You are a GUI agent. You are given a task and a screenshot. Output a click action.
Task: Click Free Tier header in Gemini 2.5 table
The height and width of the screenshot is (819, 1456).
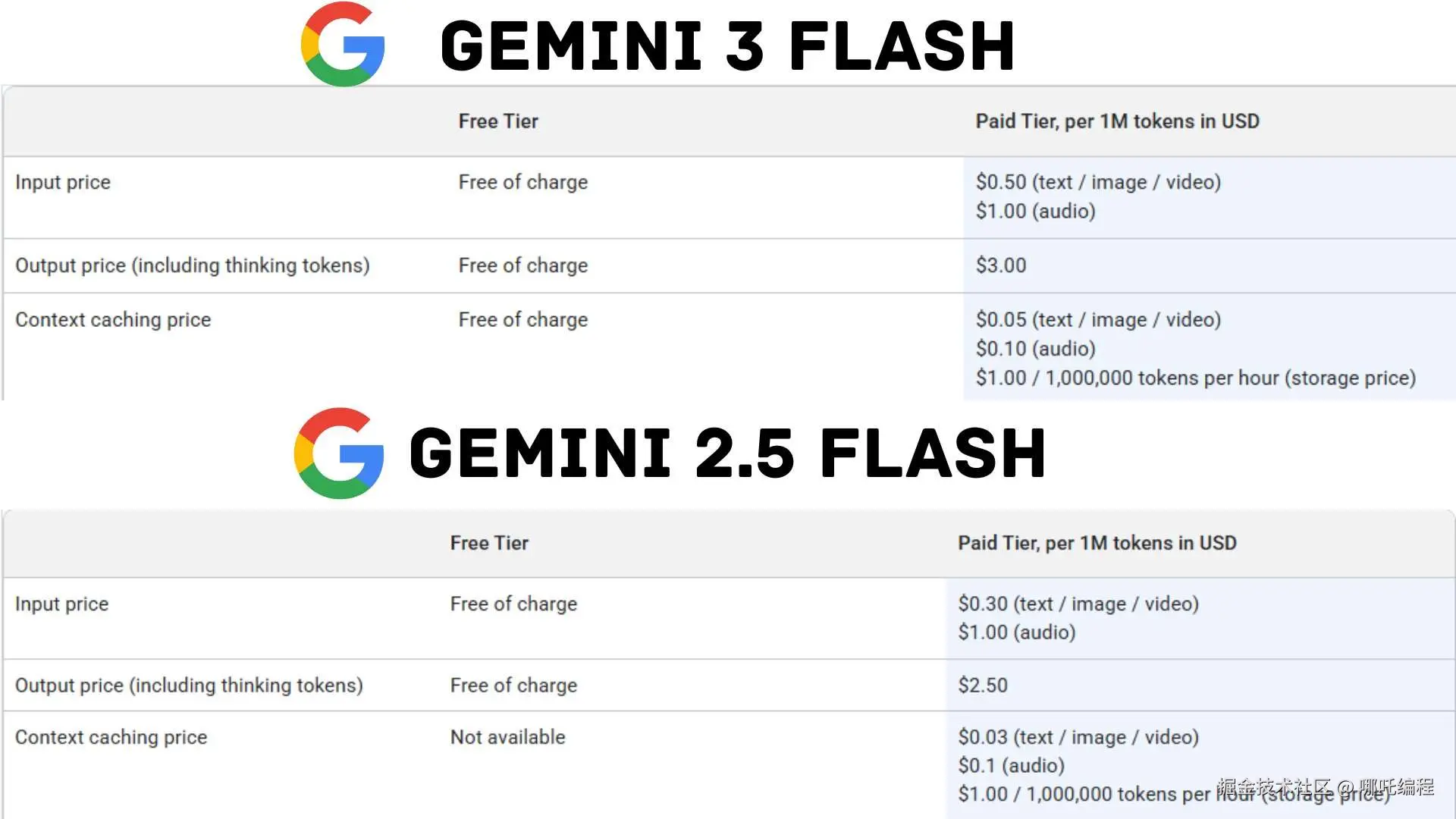click(x=489, y=543)
